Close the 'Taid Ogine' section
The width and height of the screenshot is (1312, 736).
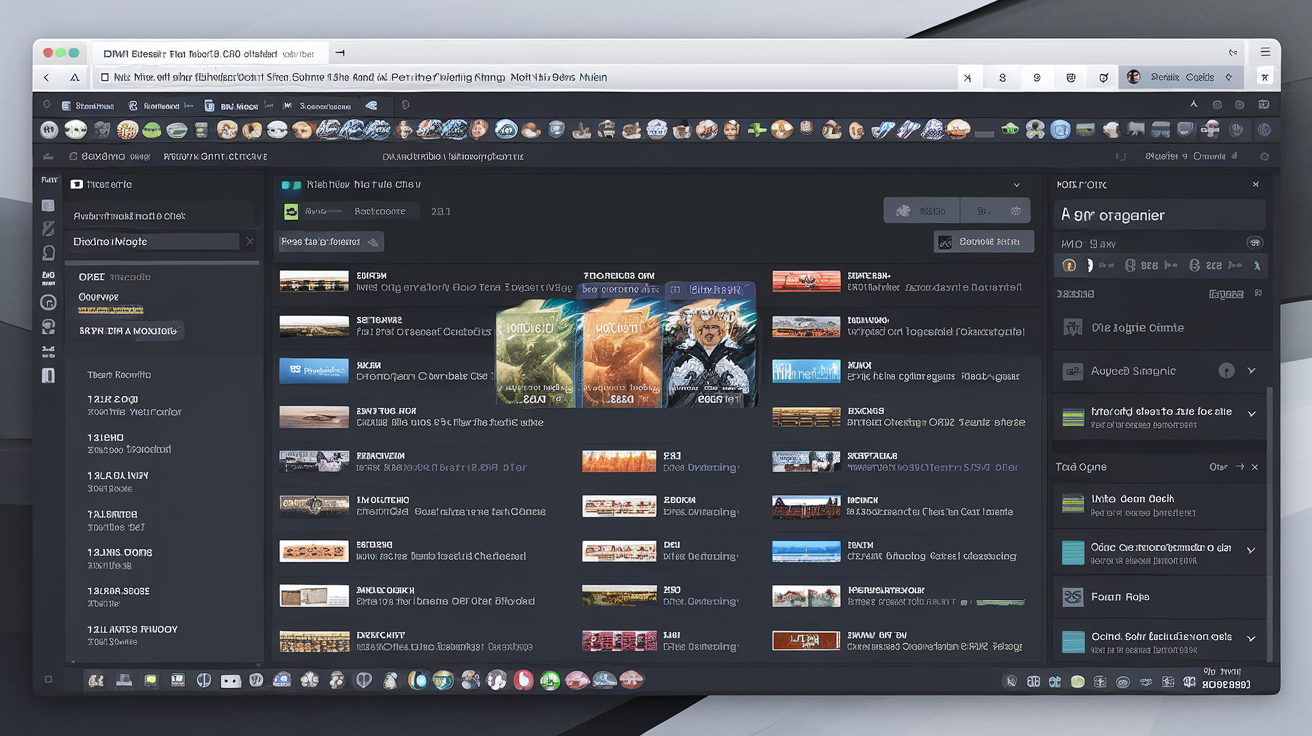coord(1255,467)
